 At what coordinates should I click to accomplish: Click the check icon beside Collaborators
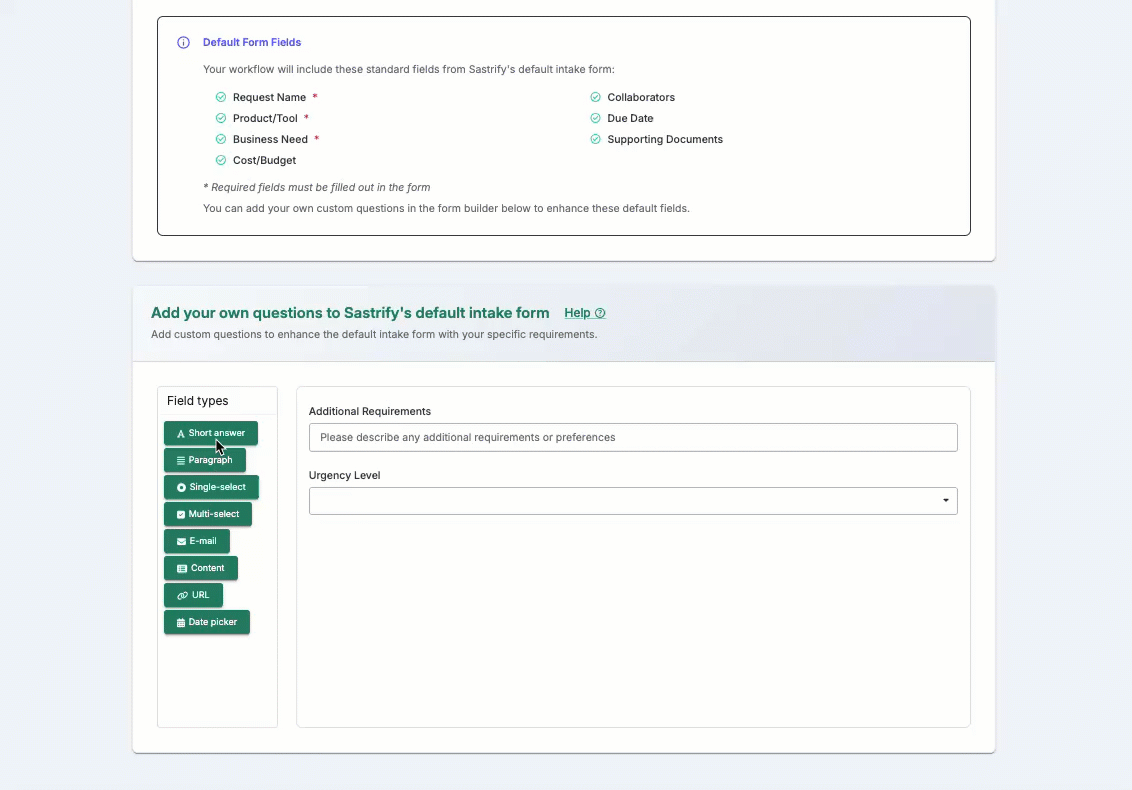(596, 97)
